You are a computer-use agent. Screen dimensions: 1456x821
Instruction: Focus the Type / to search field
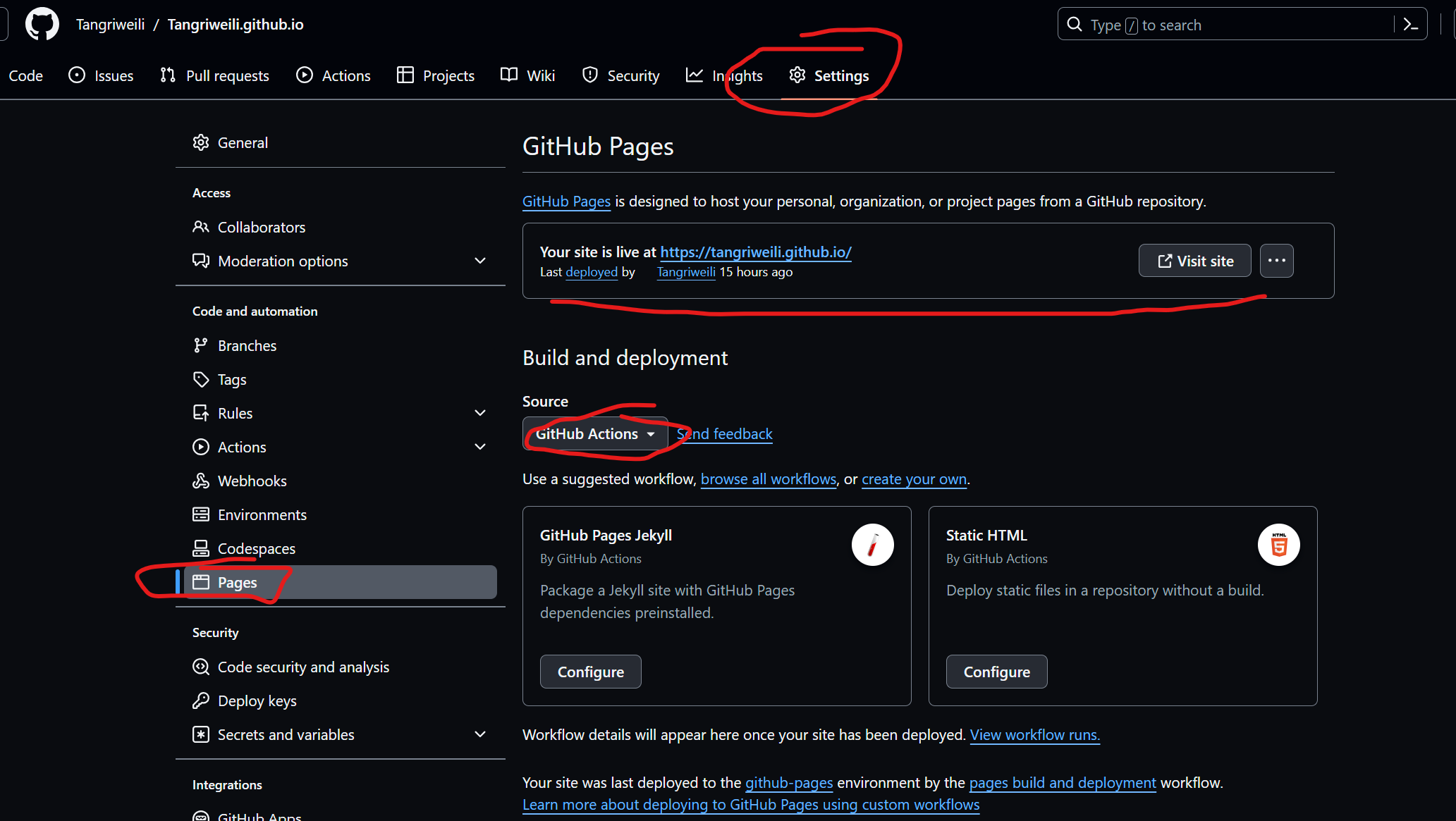pos(1227,25)
